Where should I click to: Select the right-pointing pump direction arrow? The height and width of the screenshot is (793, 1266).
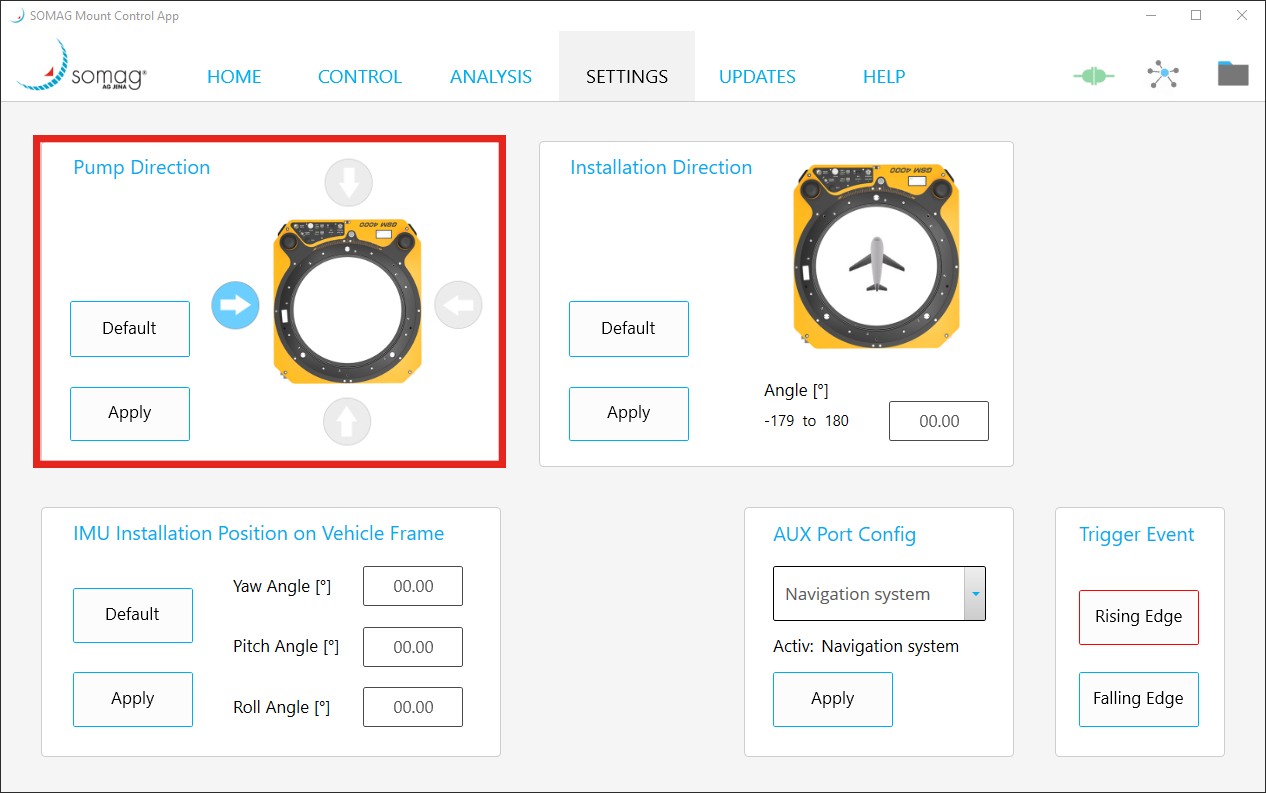pos(235,305)
